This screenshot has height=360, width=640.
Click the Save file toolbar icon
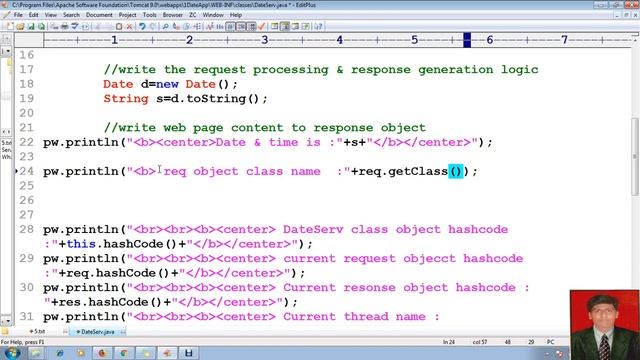tap(31, 27)
